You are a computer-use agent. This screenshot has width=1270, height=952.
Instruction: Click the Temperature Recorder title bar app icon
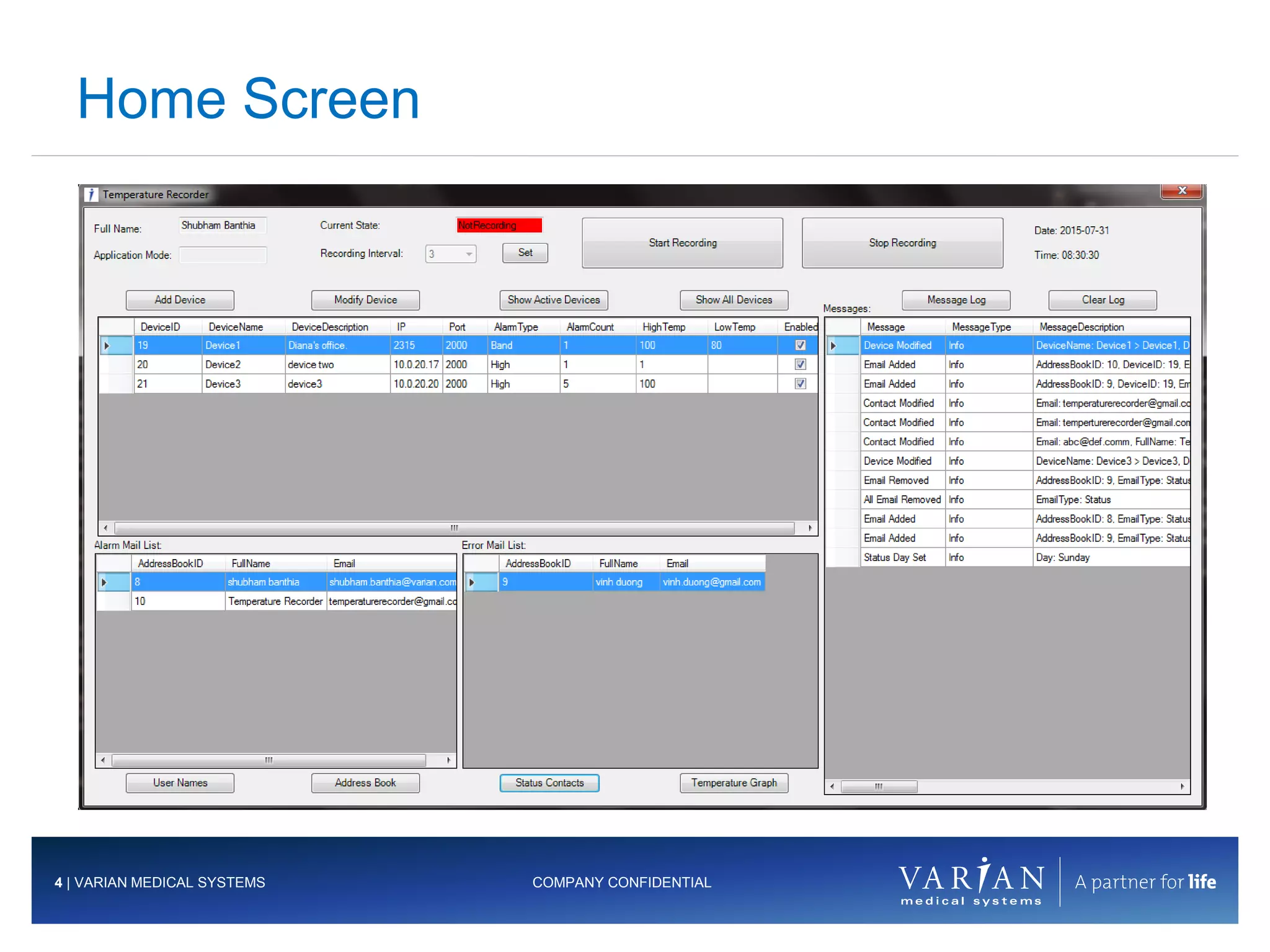pos(91,195)
